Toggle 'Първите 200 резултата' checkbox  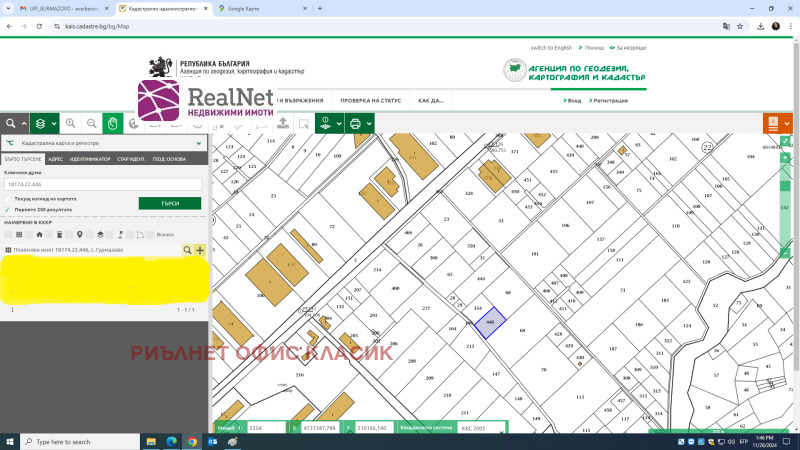click(8, 210)
